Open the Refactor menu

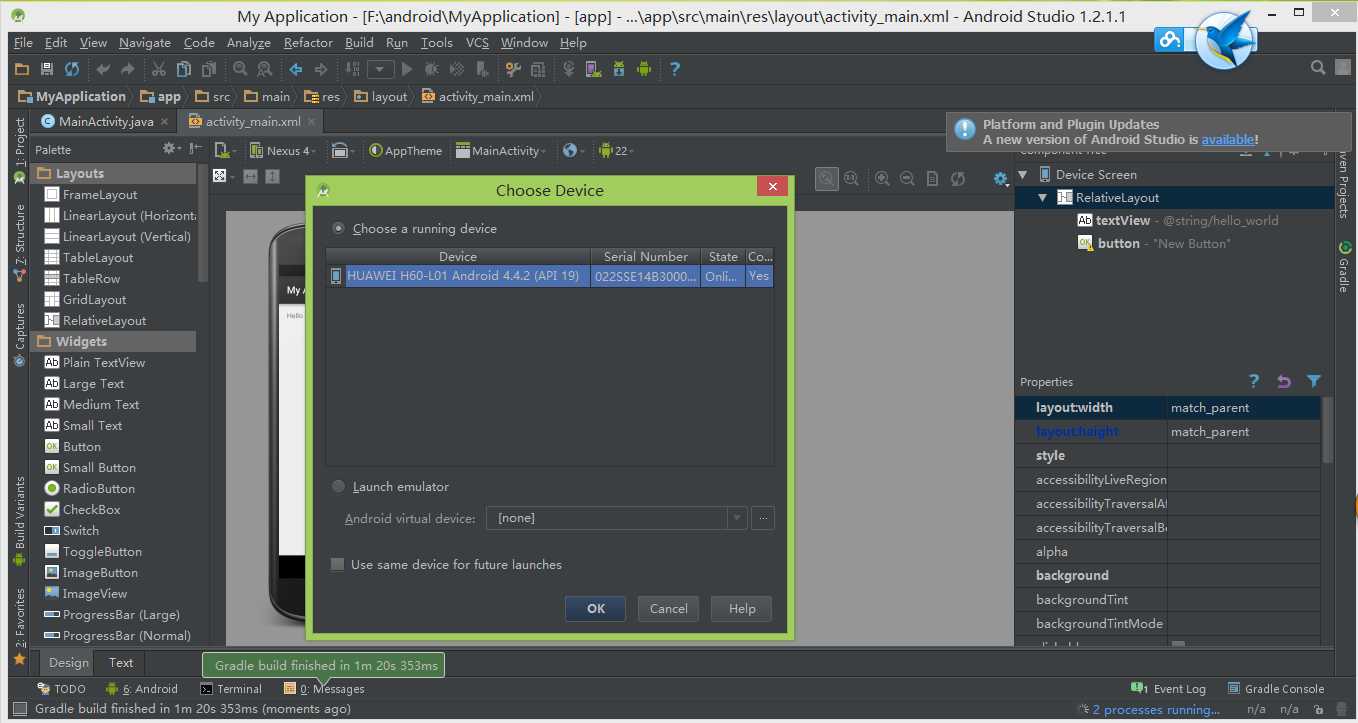(308, 42)
